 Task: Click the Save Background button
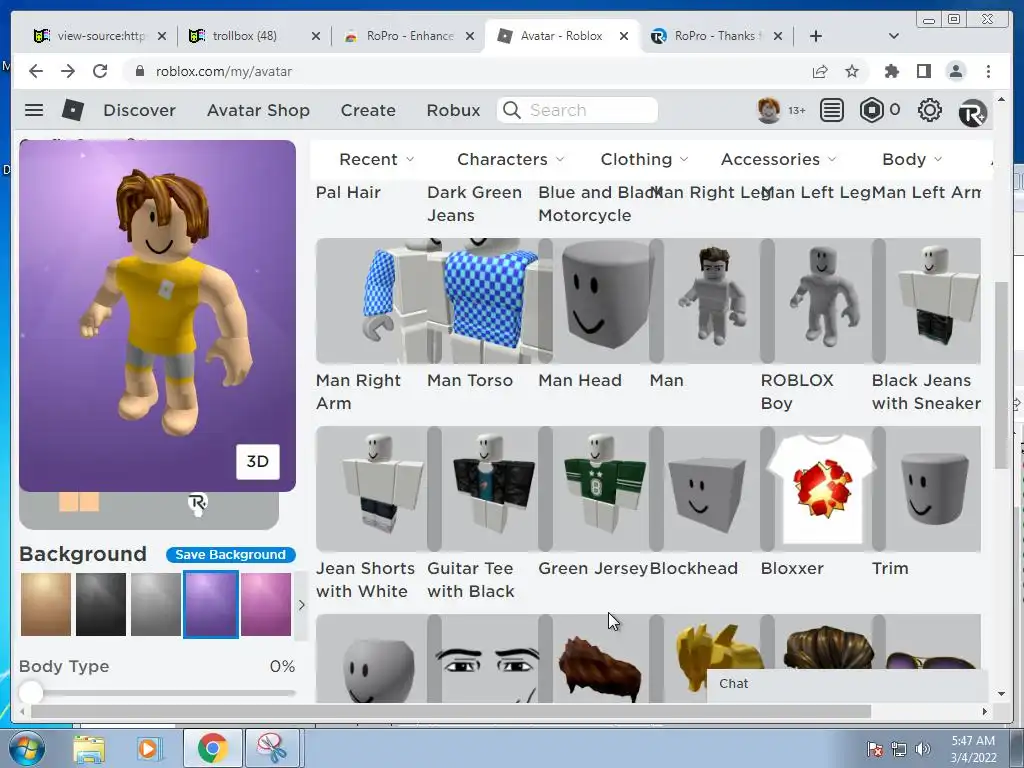coord(231,554)
